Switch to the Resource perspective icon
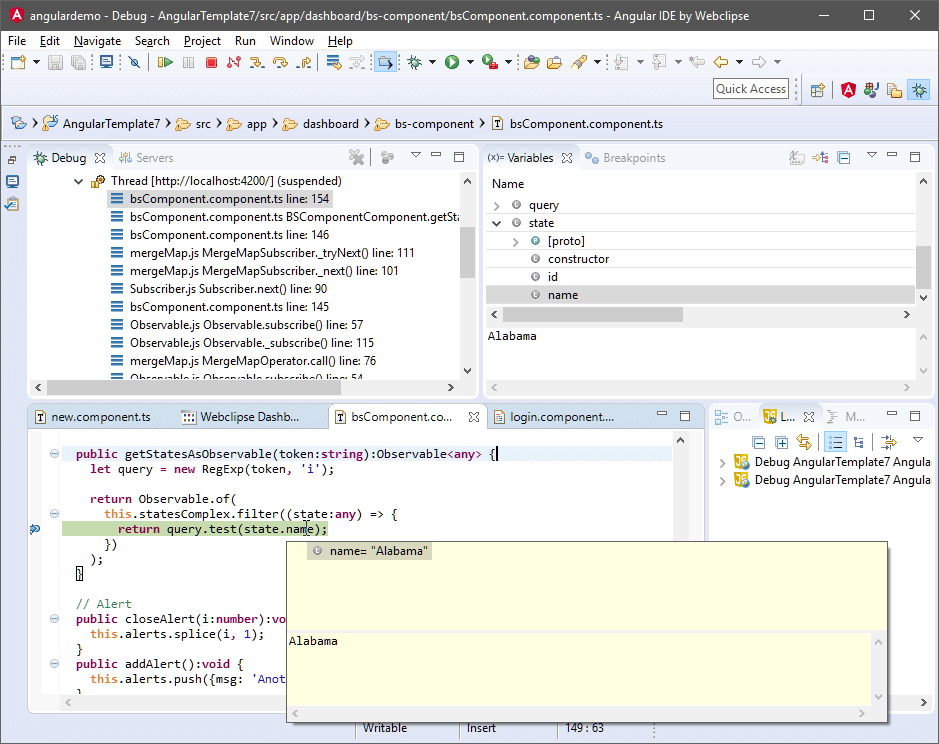Viewport: 939px width, 744px height. [895, 90]
